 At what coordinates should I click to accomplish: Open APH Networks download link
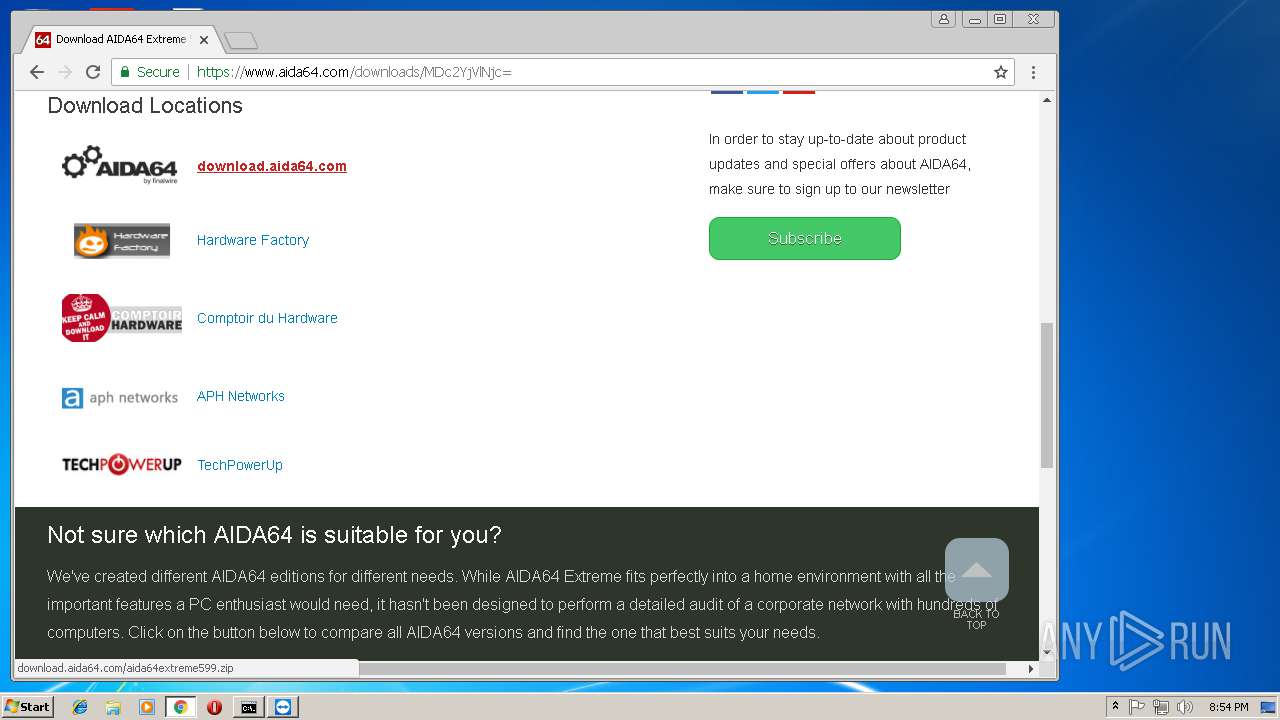pyautogui.click(x=241, y=396)
